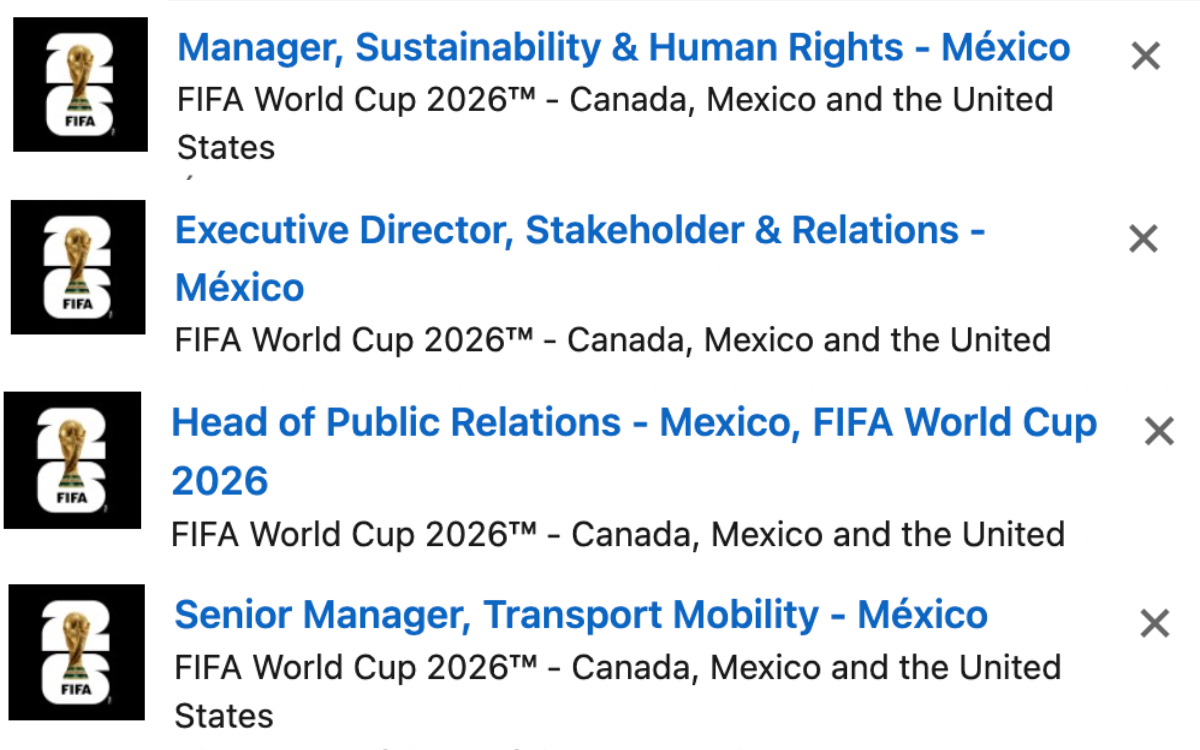Image resolution: width=1200 pixels, height=750 pixels.
Task: Click the FIFA 26 logo beside Sustainability job
Action: pos(80,85)
